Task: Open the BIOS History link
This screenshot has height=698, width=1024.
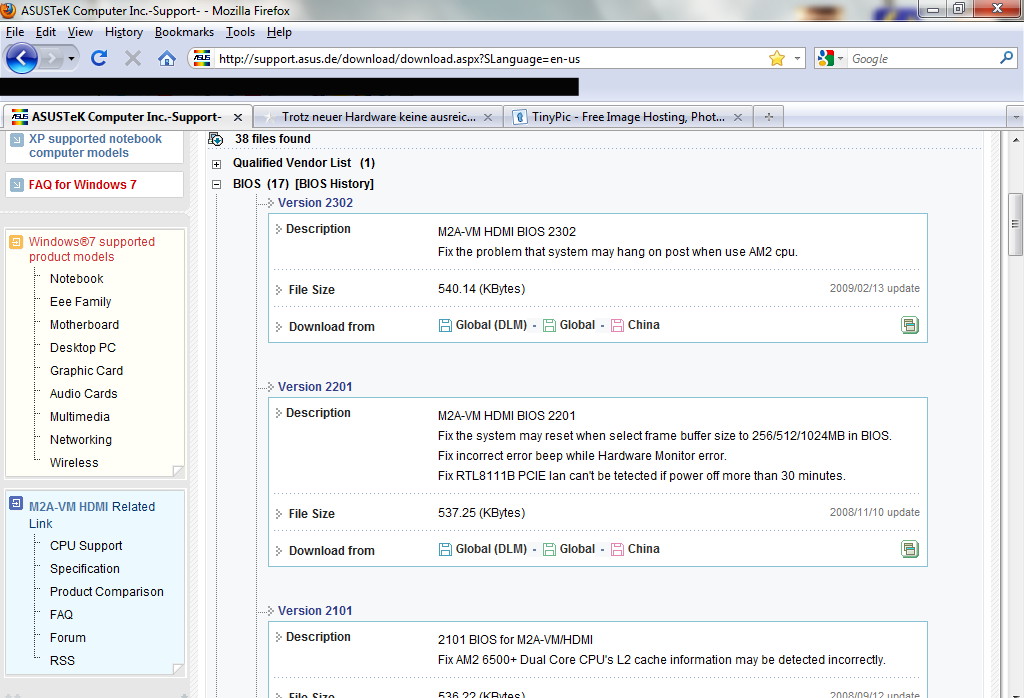Action: point(334,184)
